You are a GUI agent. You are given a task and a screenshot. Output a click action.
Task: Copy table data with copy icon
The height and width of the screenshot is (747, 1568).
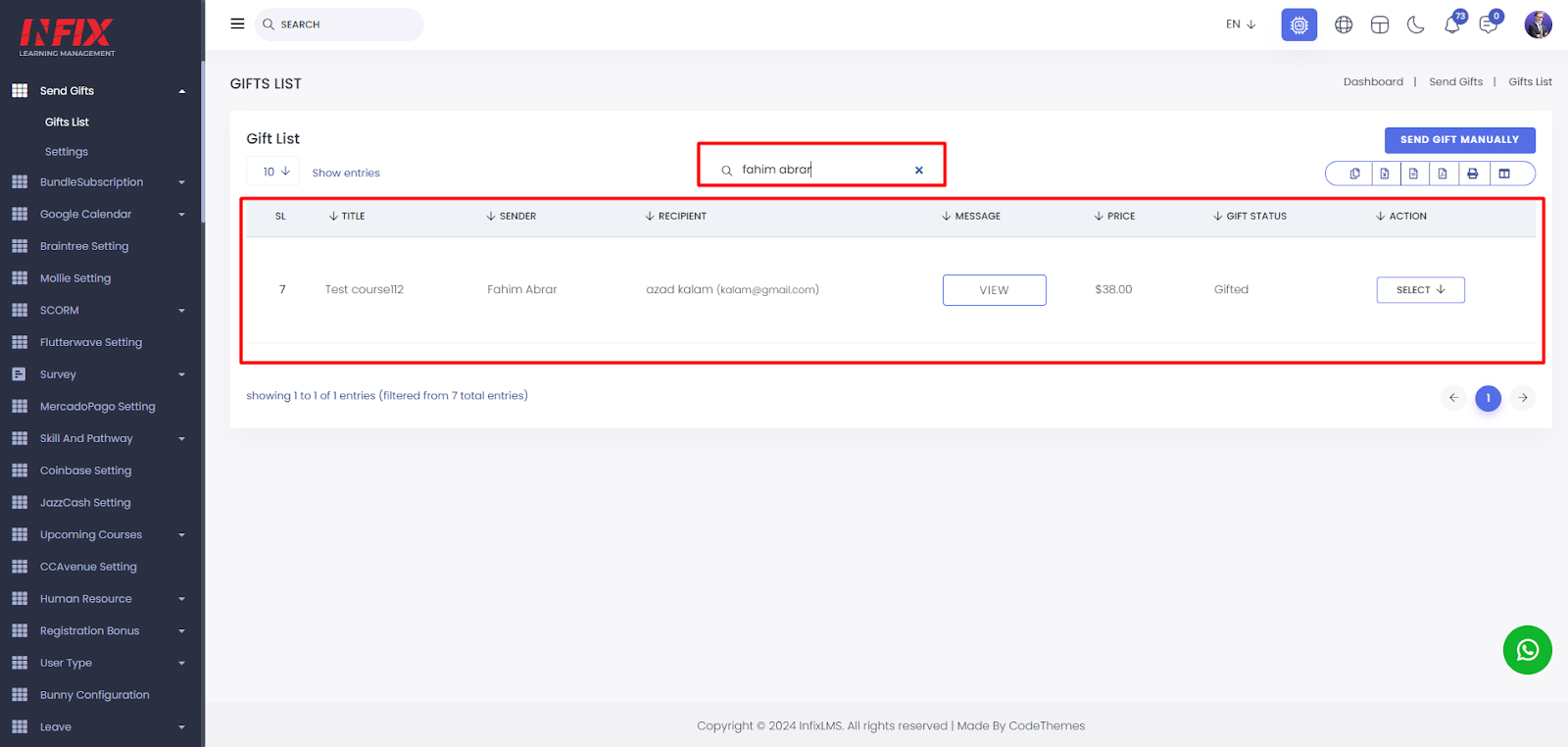(1354, 174)
